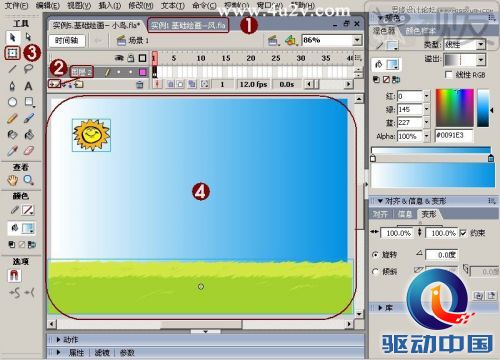Select the Free Transform tool

[x=13, y=53]
